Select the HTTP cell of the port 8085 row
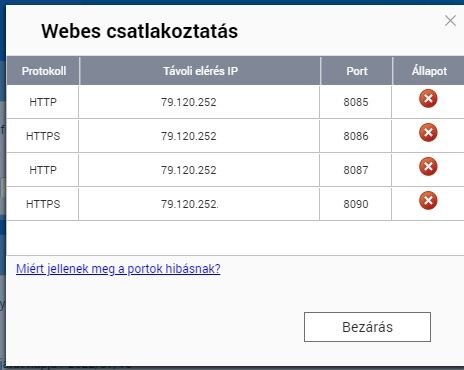Viewport: 464px width, 370px height. point(43,102)
